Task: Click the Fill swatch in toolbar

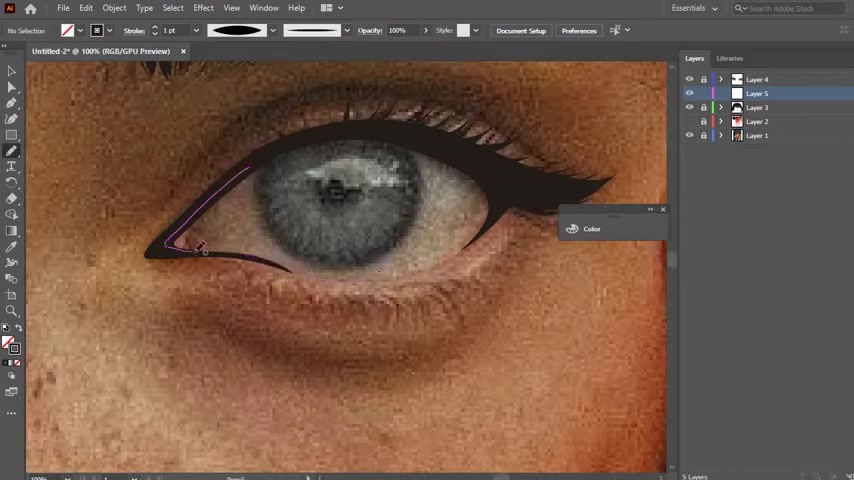Action: point(8,342)
